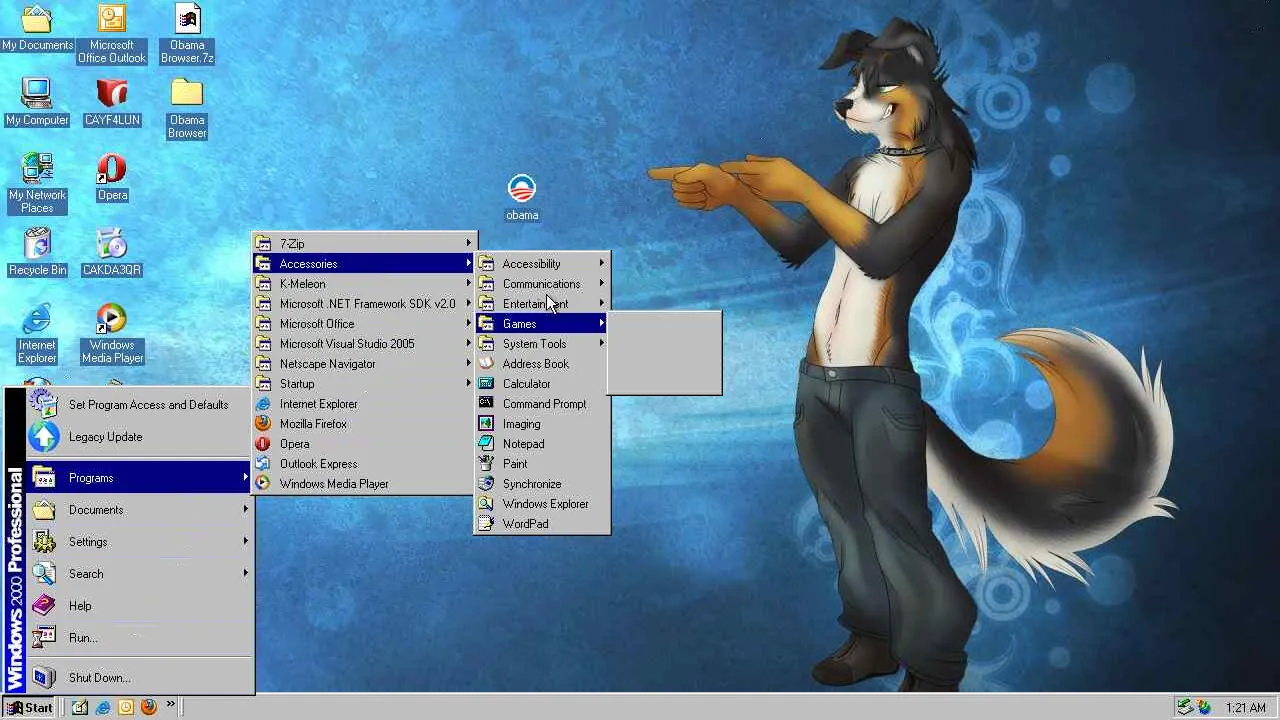Screen dimensions: 1280x720
Task: Choose Run... from the Start menu
Action: (139, 638)
